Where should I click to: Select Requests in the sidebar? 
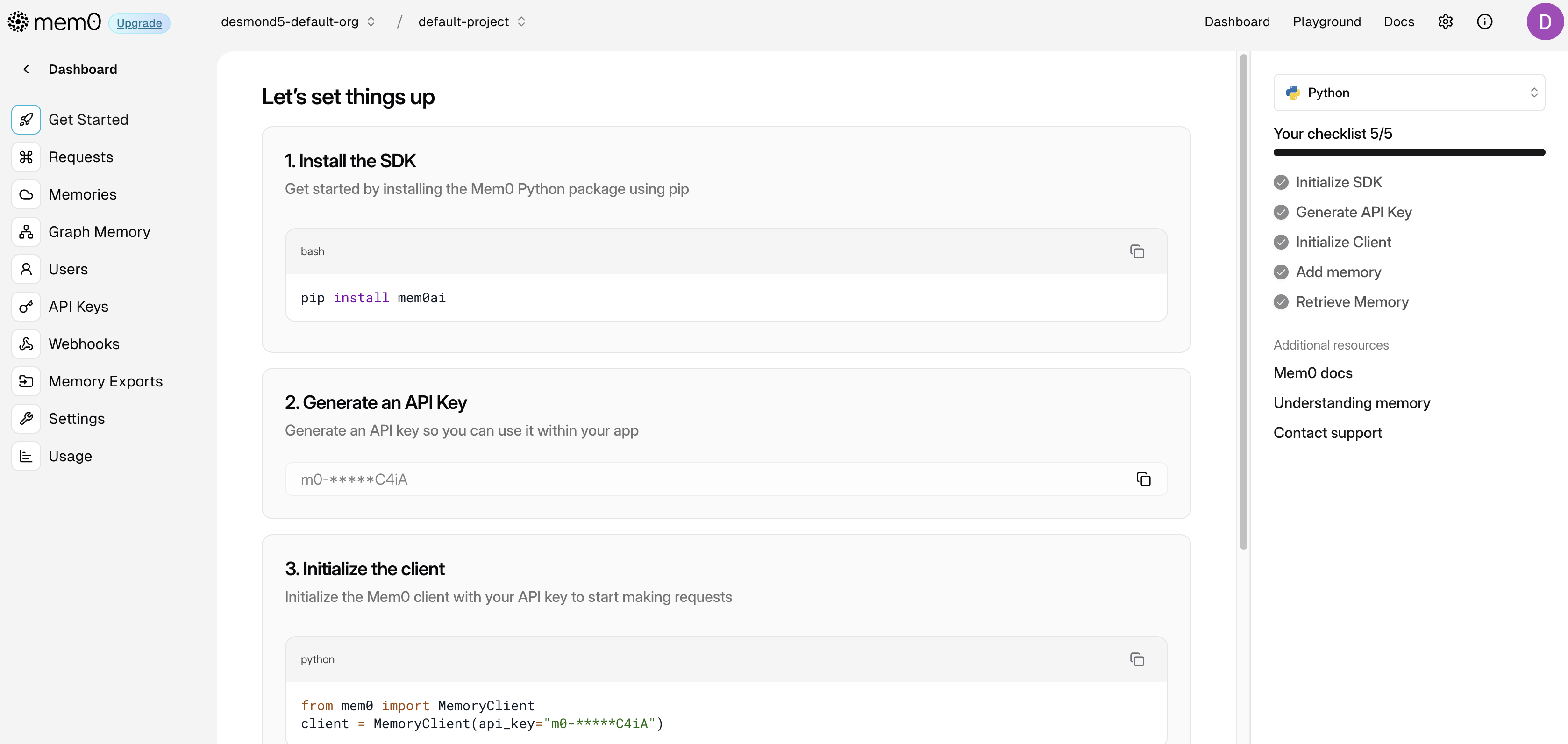pyautogui.click(x=81, y=157)
